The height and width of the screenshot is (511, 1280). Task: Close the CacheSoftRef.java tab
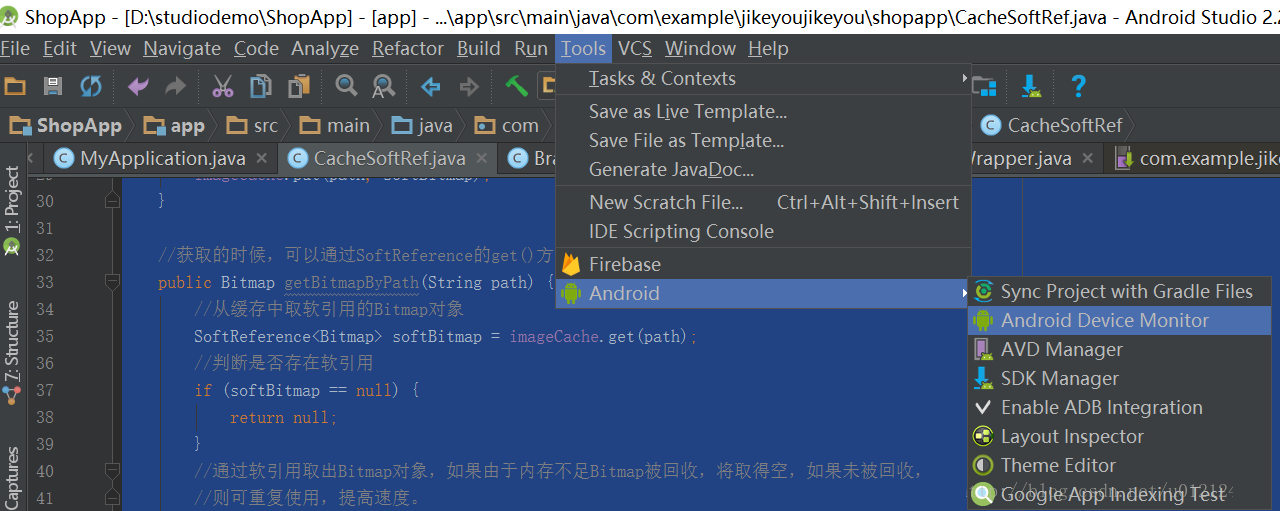(x=483, y=158)
